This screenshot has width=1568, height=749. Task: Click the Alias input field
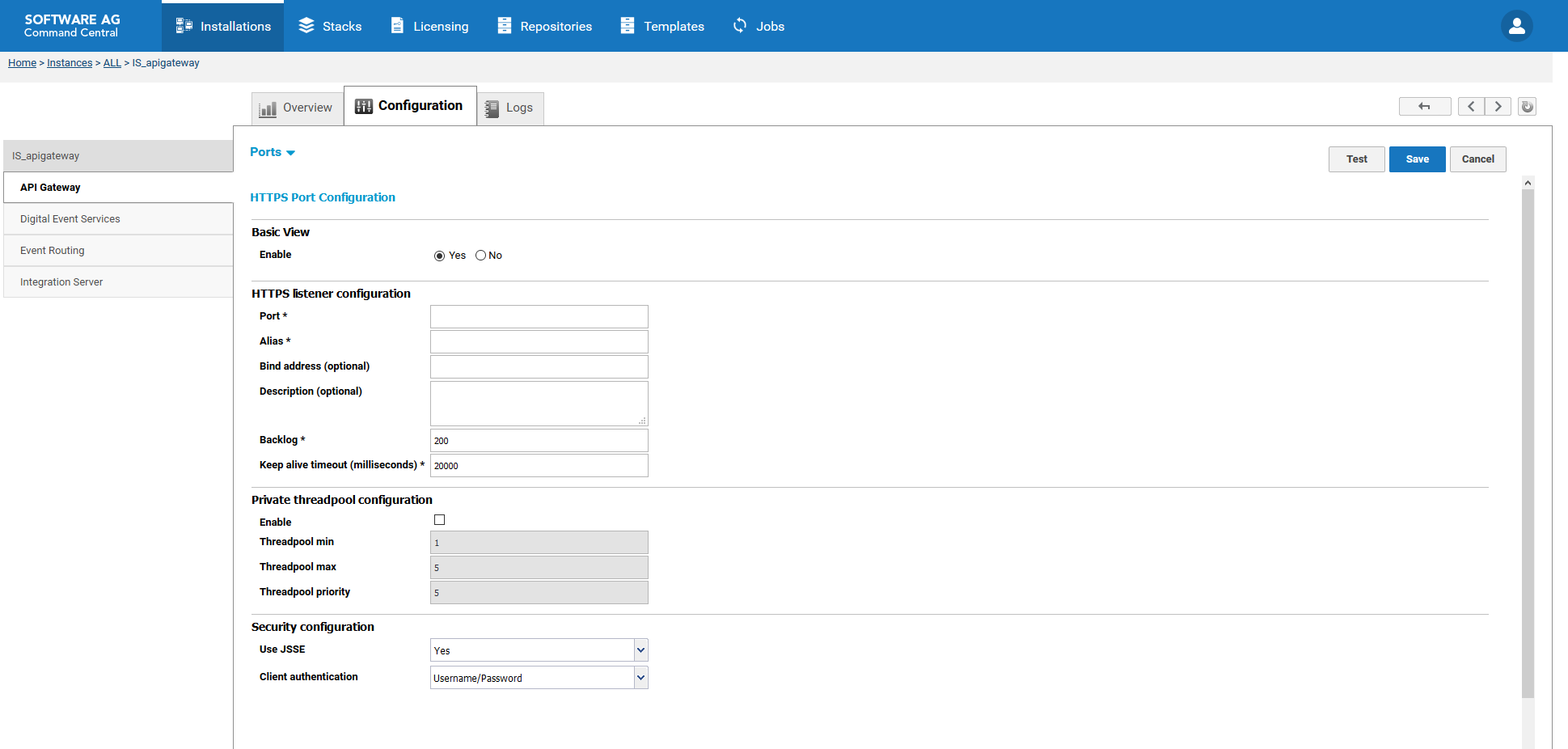pos(539,341)
